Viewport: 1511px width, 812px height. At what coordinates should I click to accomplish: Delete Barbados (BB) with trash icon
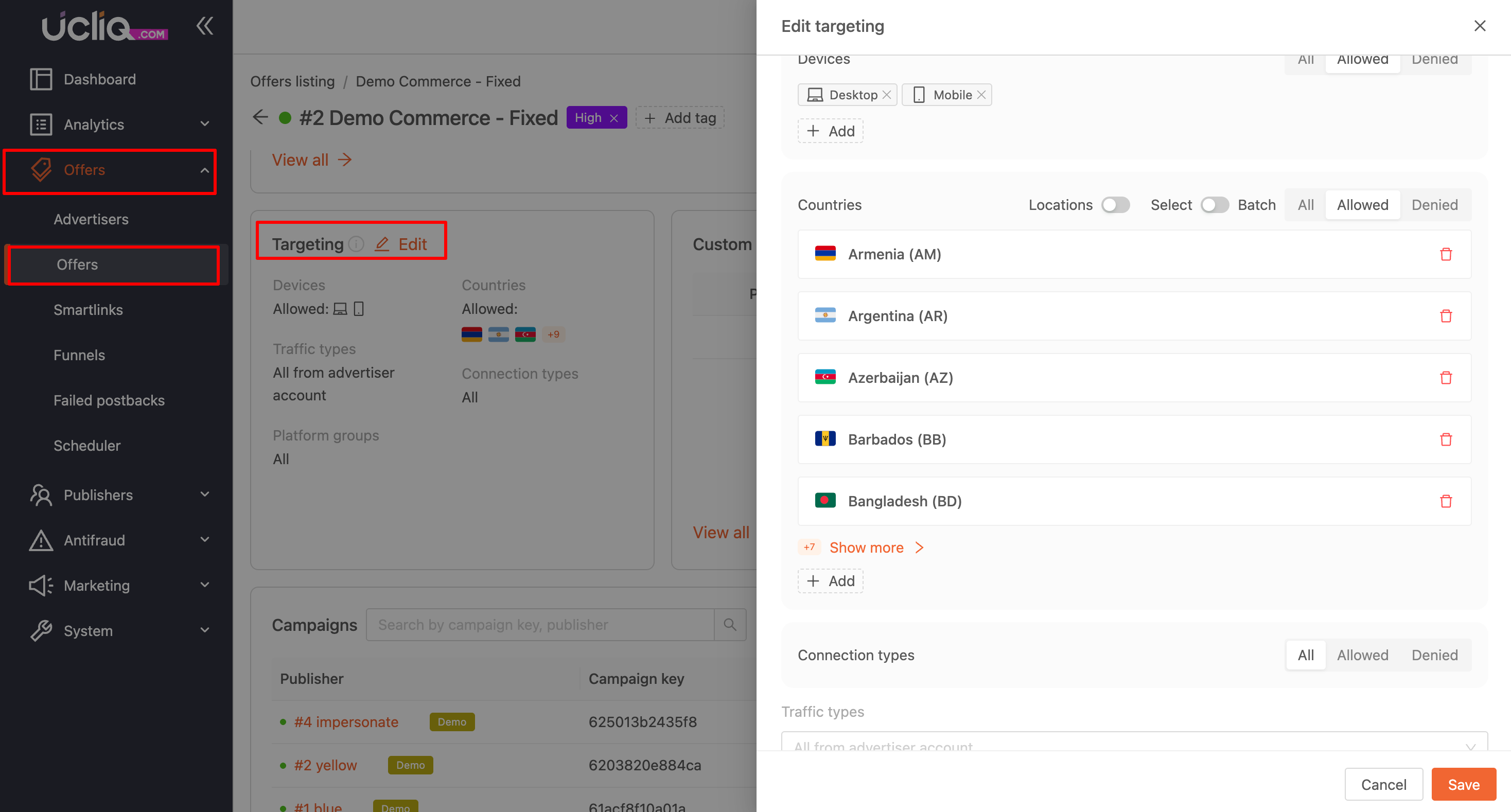point(1445,440)
